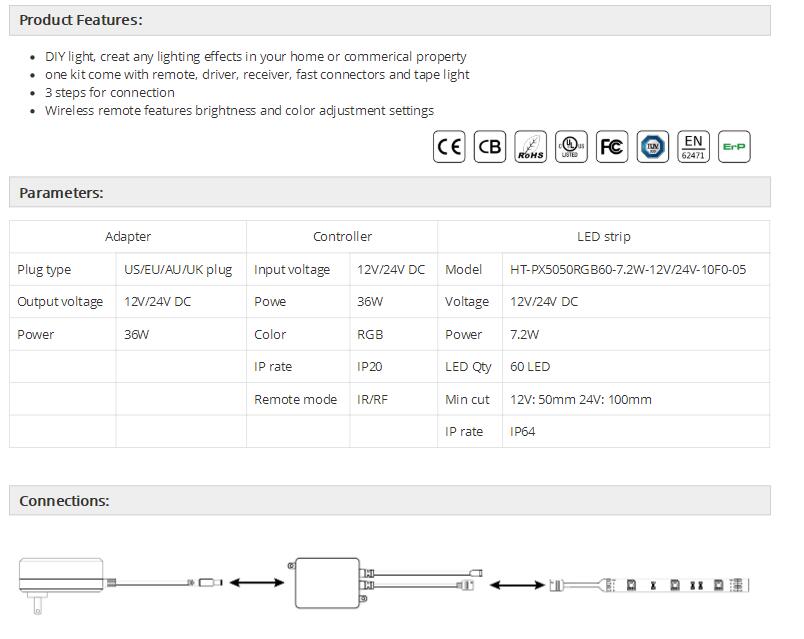The image size is (804, 639).
Task: Click the Adapter column heading
Action: coord(128,237)
